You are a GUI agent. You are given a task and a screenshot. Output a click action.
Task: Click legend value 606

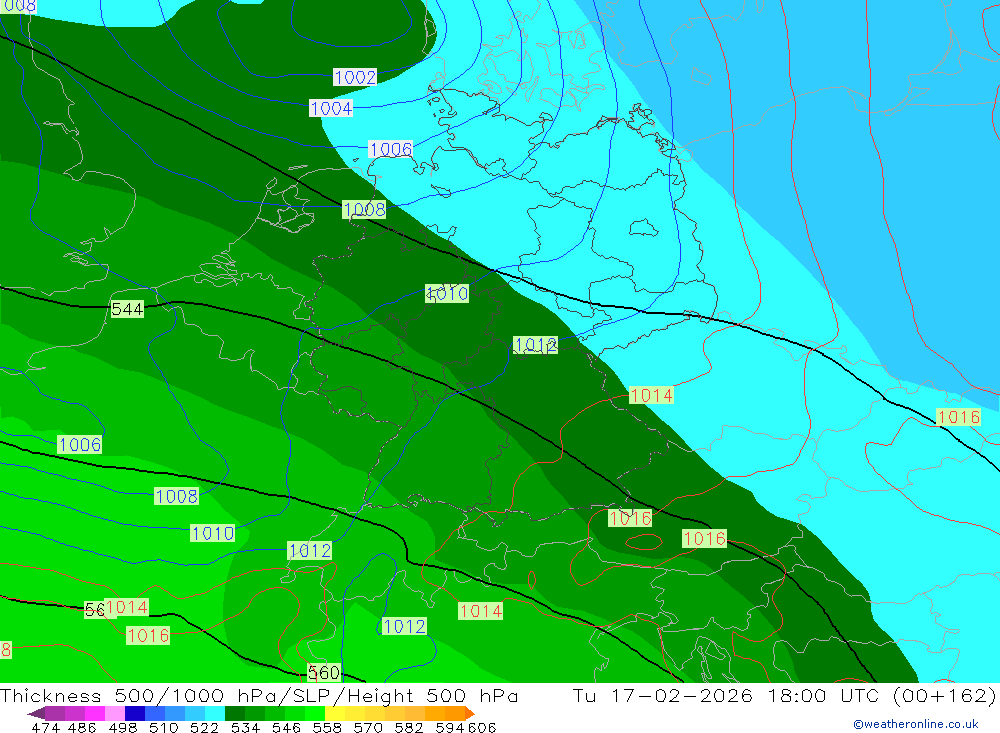[483, 727]
